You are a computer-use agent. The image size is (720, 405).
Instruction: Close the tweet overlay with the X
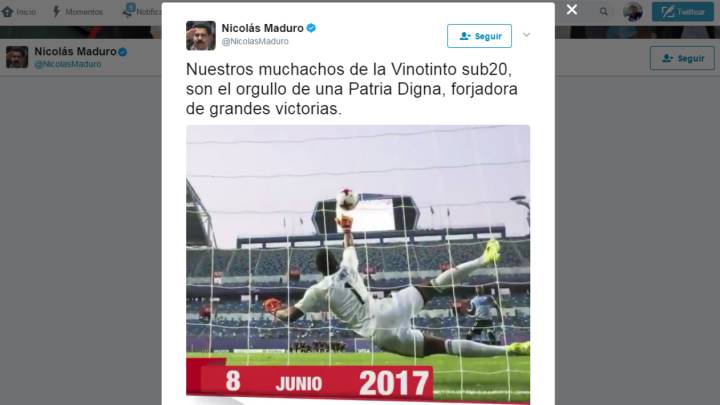(572, 10)
